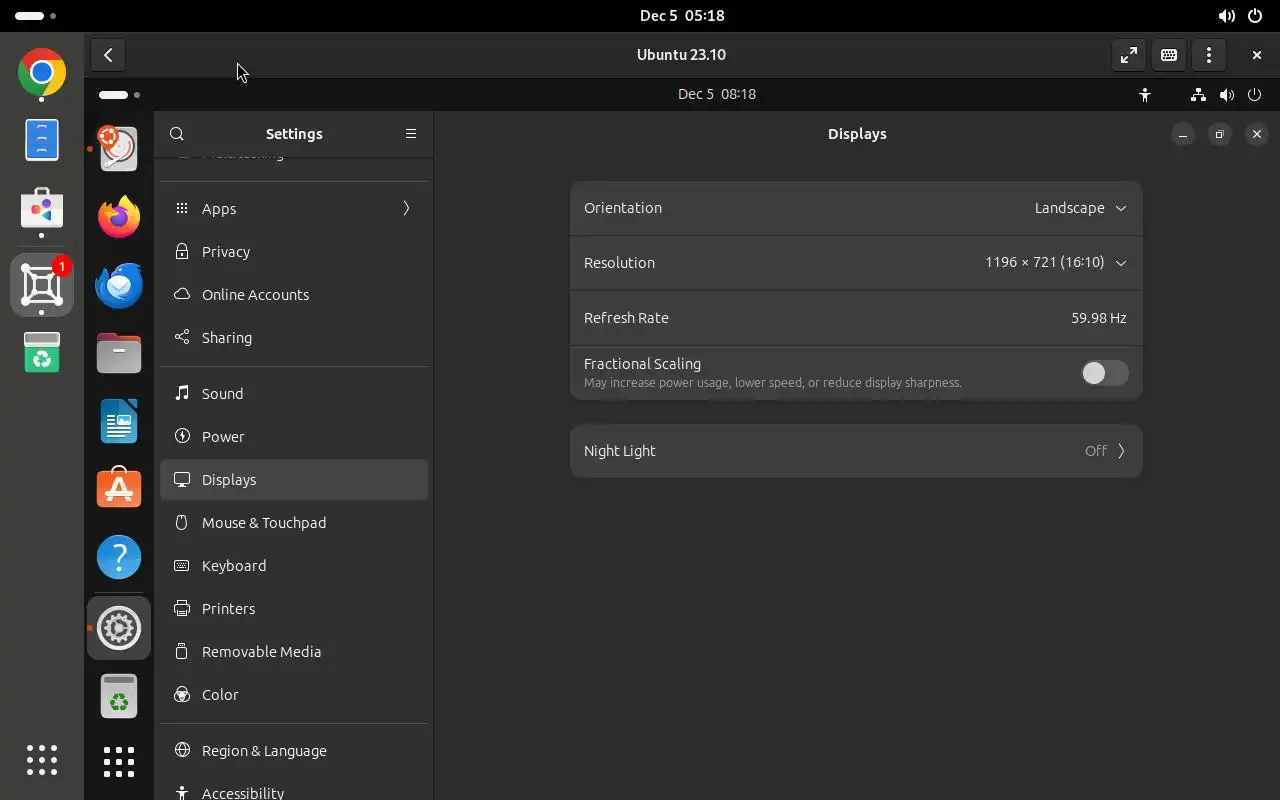This screenshot has height=800, width=1280.
Task: Open Mouse & Touchpad settings
Action: (x=294, y=523)
